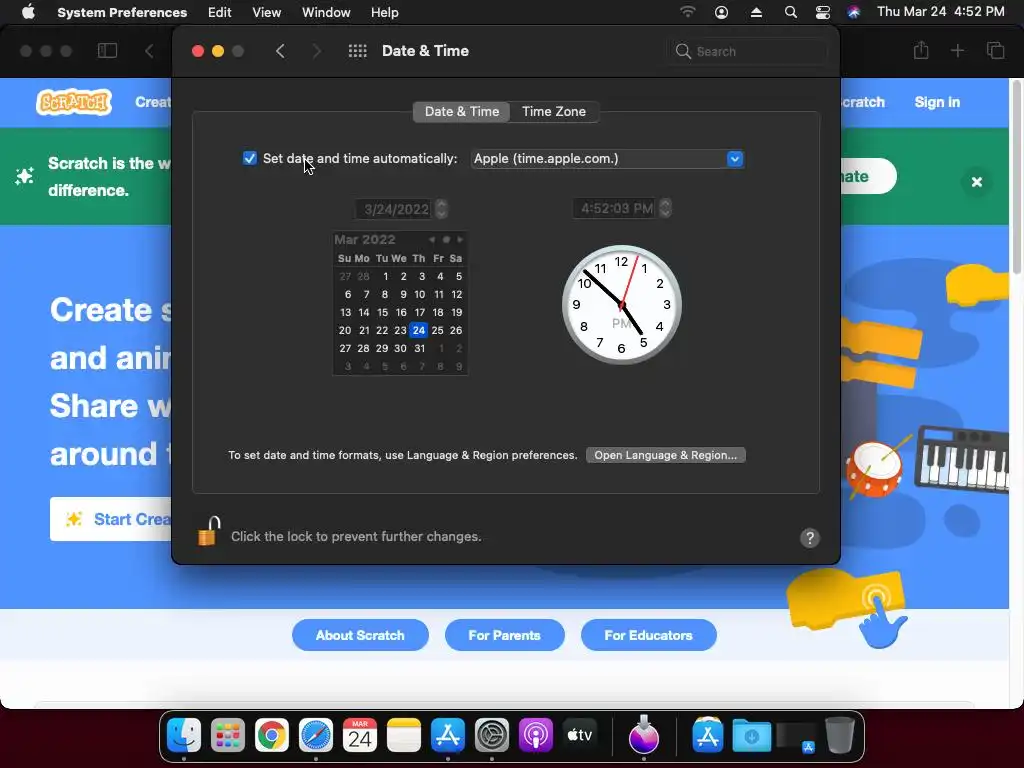The width and height of the screenshot is (1024, 768).
Task: Open Notes from the Dock
Action: (404, 736)
